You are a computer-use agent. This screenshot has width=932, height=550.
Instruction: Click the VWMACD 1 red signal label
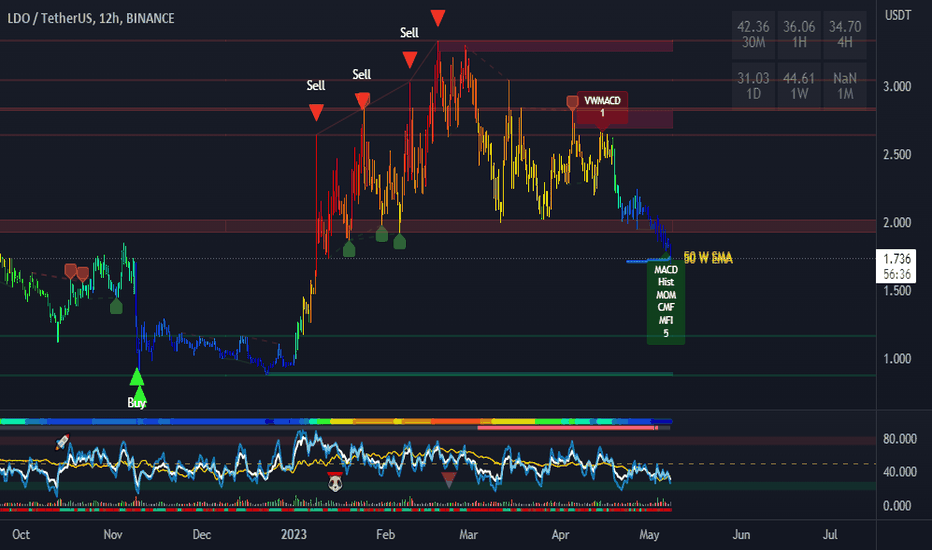[x=602, y=108]
